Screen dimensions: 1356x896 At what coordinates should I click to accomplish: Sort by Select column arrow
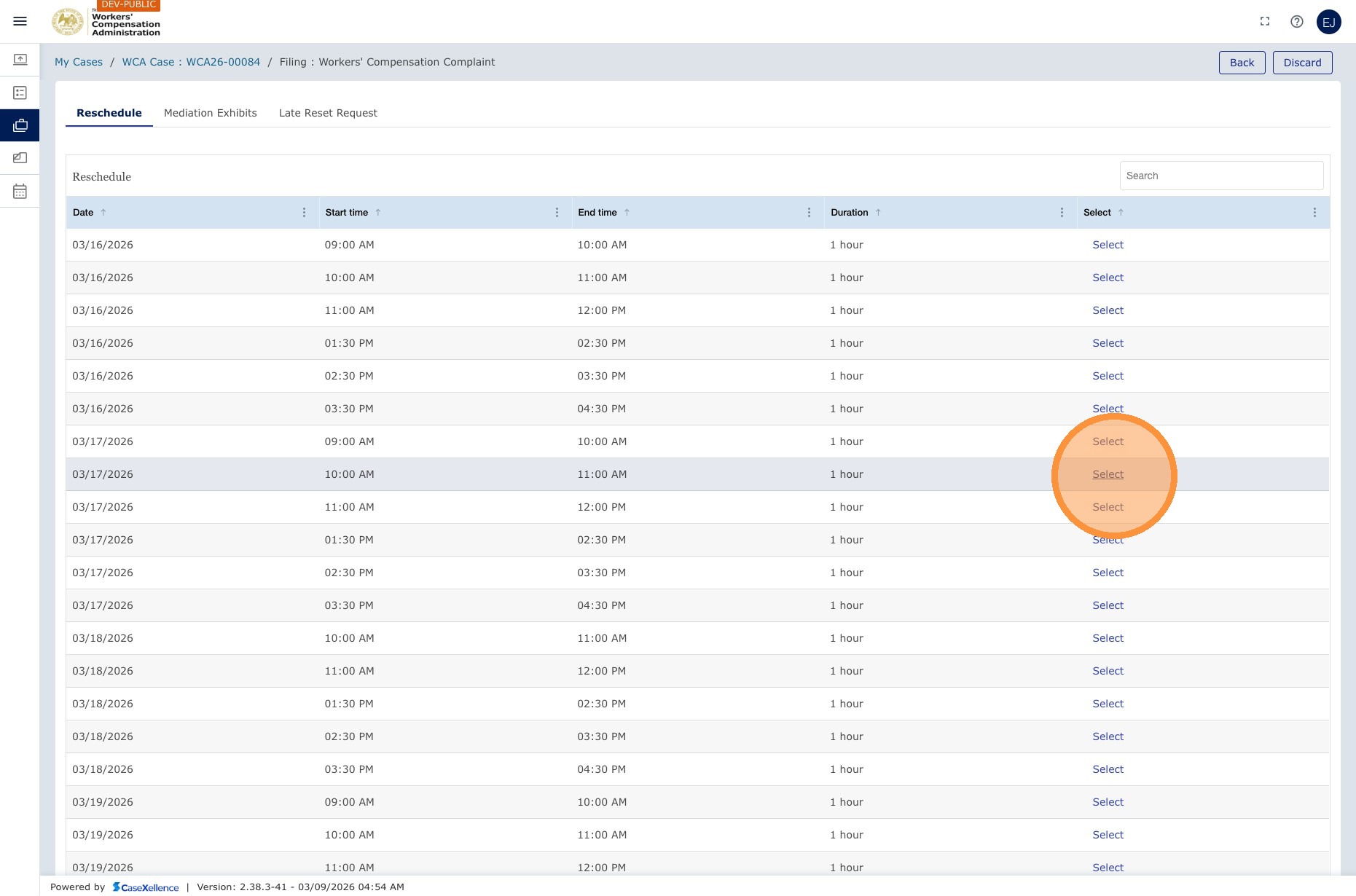[x=1121, y=213]
